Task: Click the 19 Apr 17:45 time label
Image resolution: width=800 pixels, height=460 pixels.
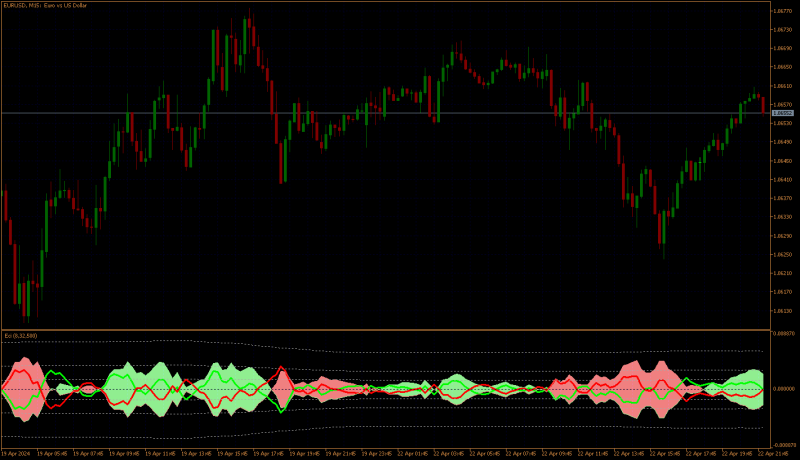Action: pos(268,453)
